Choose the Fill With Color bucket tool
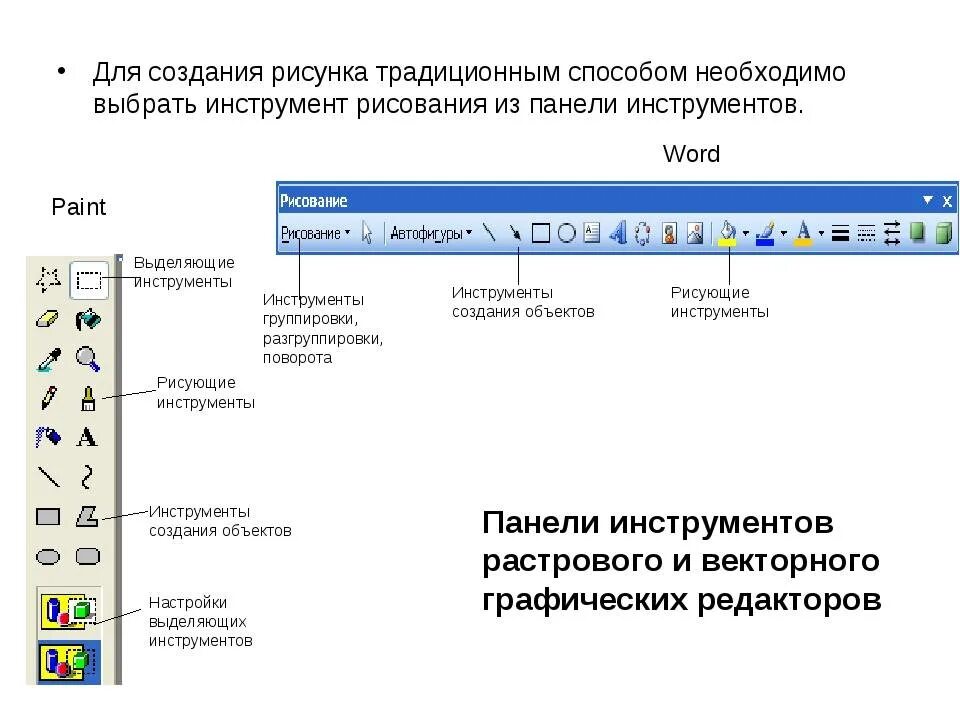Viewport: 960px width, 720px height. (88, 320)
